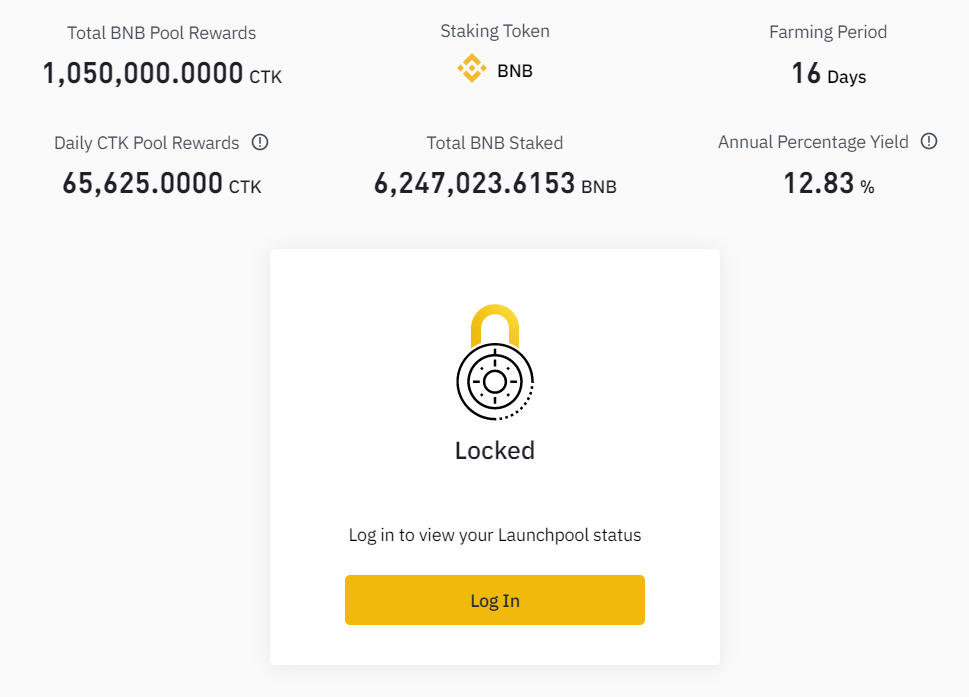Click the "Log in to view your Launchpool status" text

click(x=494, y=535)
